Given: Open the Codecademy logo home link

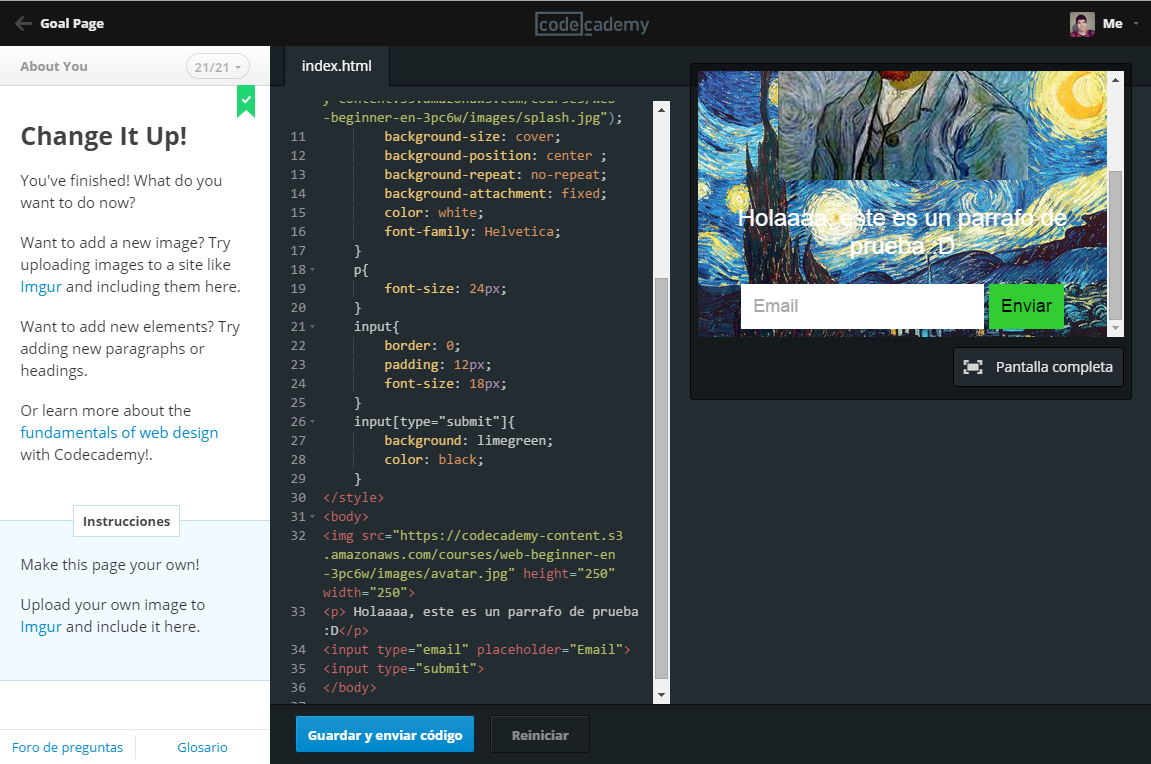Looking at the screenshot, I should pyautogui.click(x=592, y=24).
